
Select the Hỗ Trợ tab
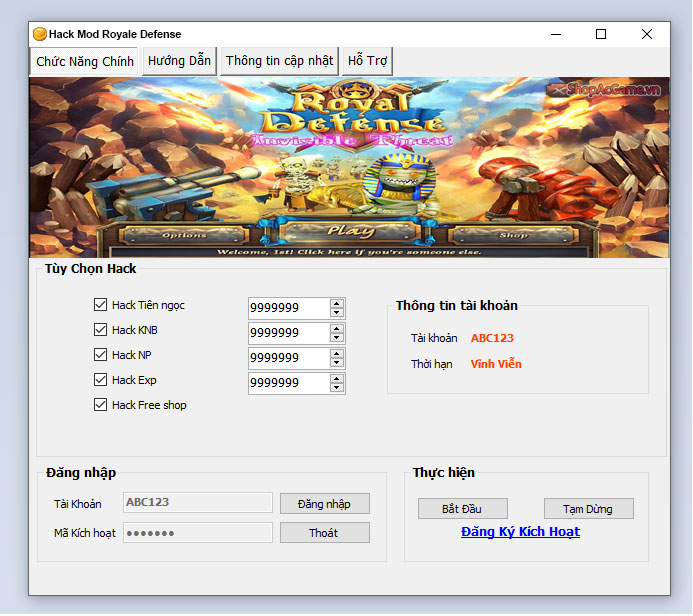[367, 61]
